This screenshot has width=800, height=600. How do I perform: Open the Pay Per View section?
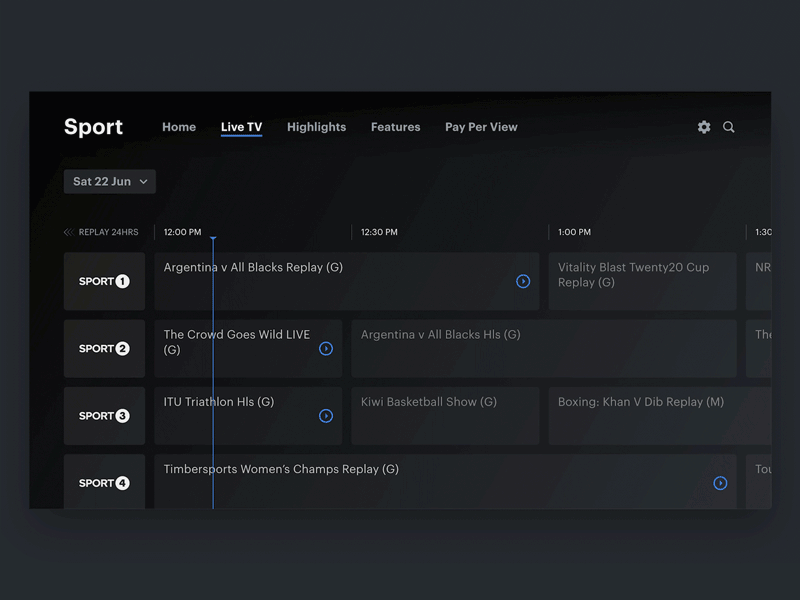pyautogui.click(x=481, y=127)
